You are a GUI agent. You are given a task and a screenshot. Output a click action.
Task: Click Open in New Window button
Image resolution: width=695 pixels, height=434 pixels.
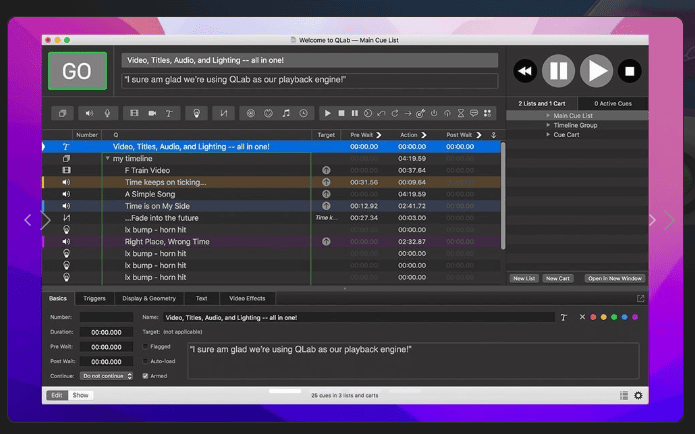[615, 278]
